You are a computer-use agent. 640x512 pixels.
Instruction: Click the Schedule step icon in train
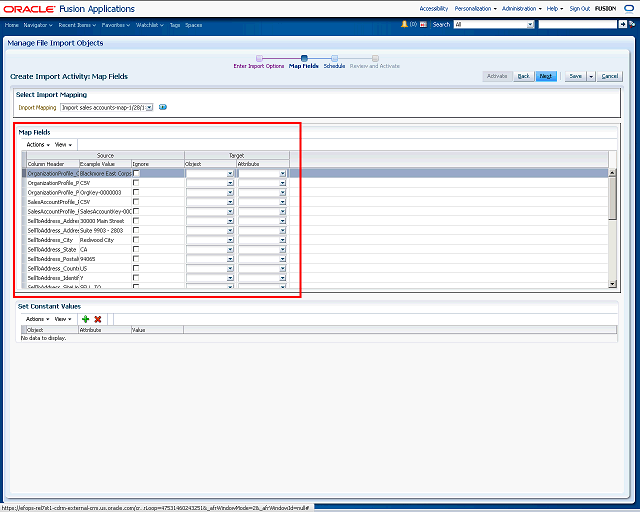(334, 58)
